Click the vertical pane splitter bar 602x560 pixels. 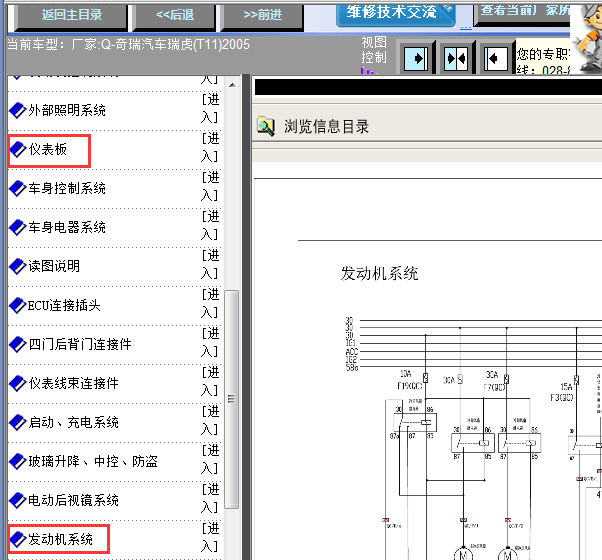(x=246, y=317)
